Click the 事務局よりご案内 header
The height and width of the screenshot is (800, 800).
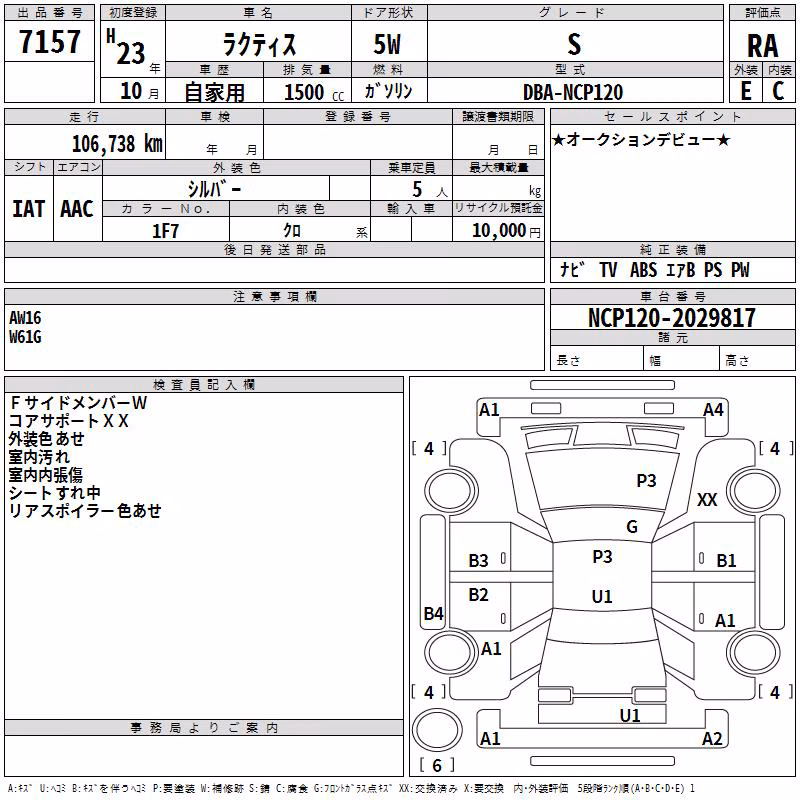(x=204, y=728)
